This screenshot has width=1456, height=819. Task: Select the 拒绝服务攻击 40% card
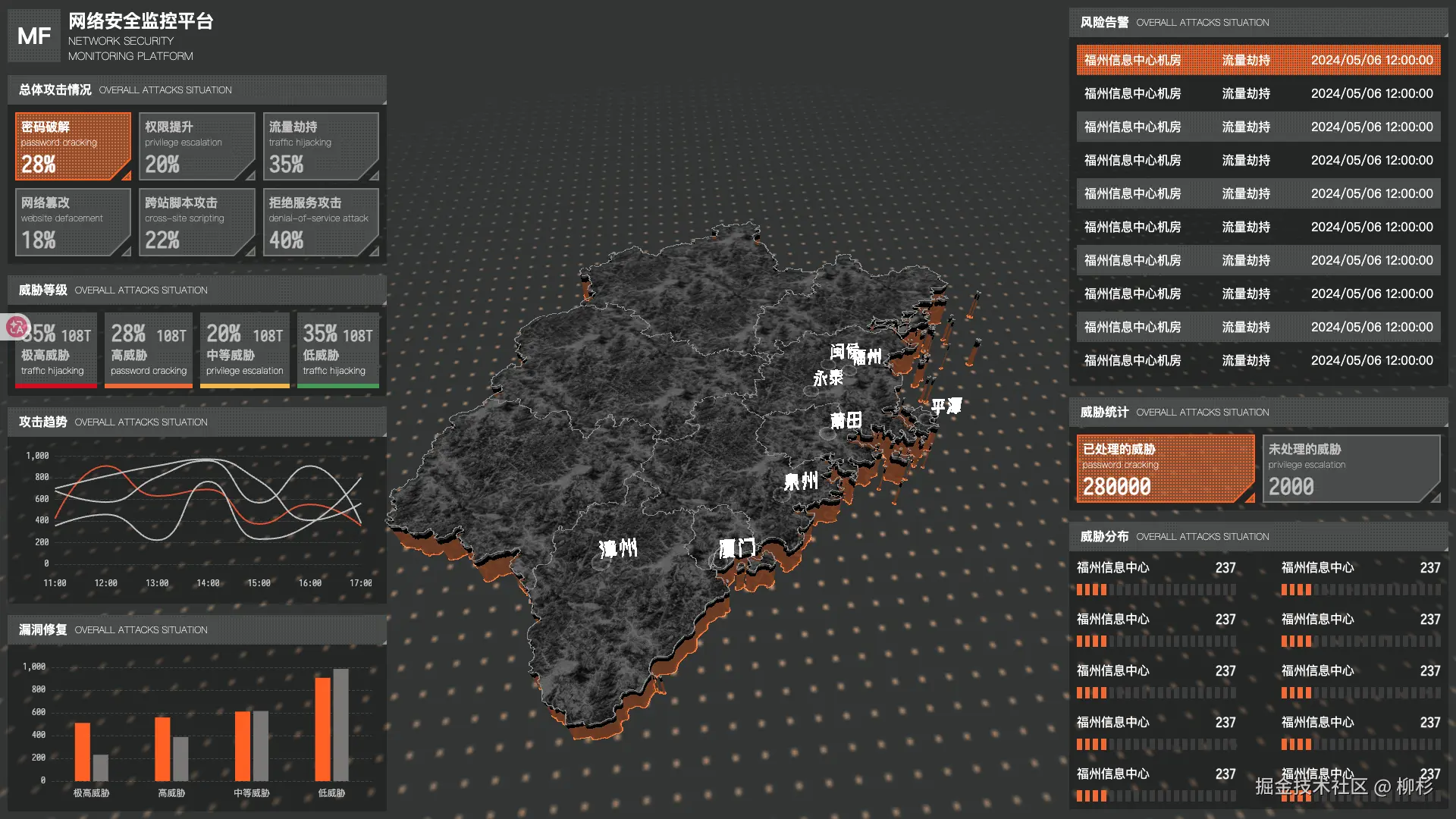tap(321, 222)
